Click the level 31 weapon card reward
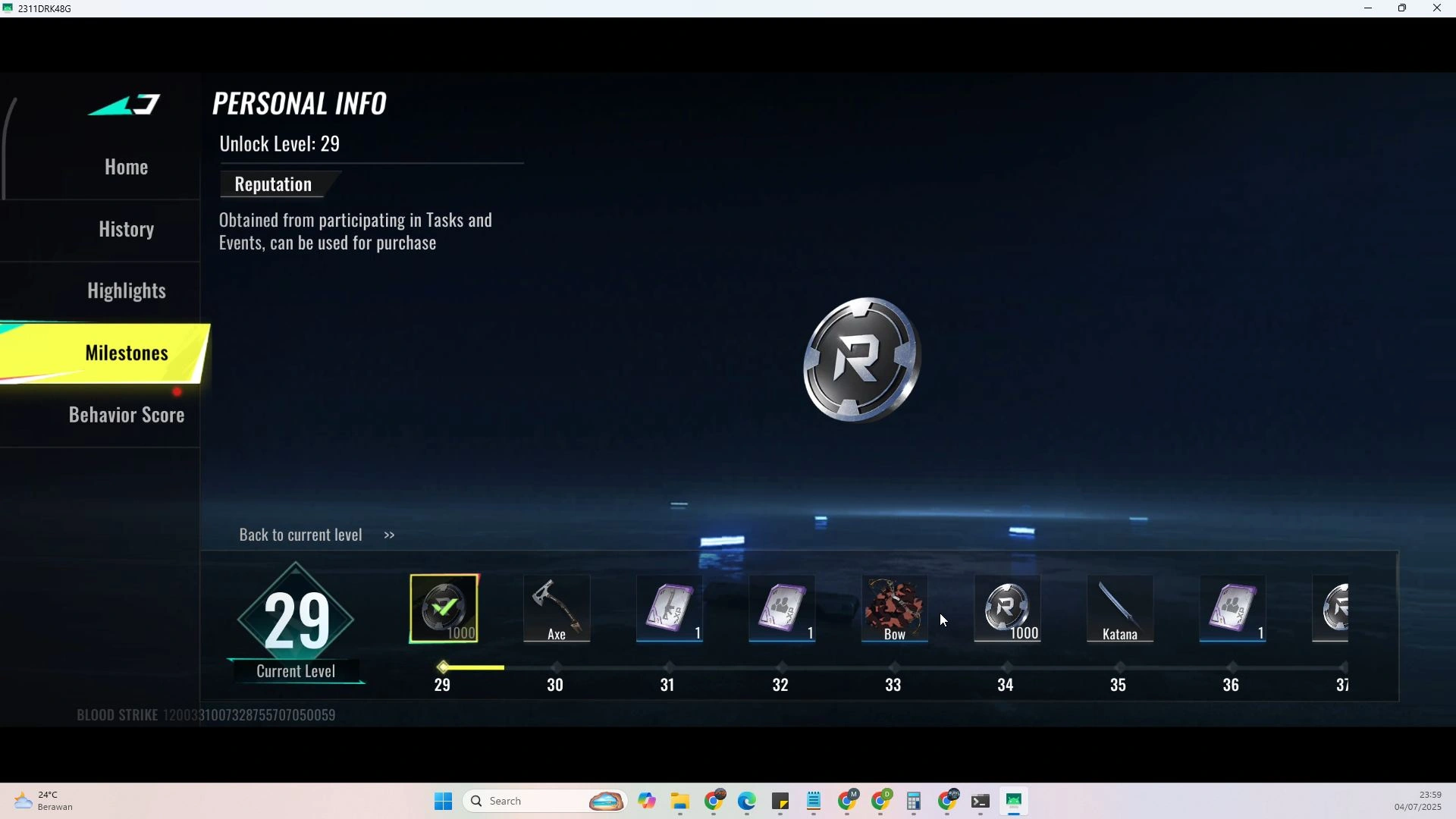 (x=670, y=609)
